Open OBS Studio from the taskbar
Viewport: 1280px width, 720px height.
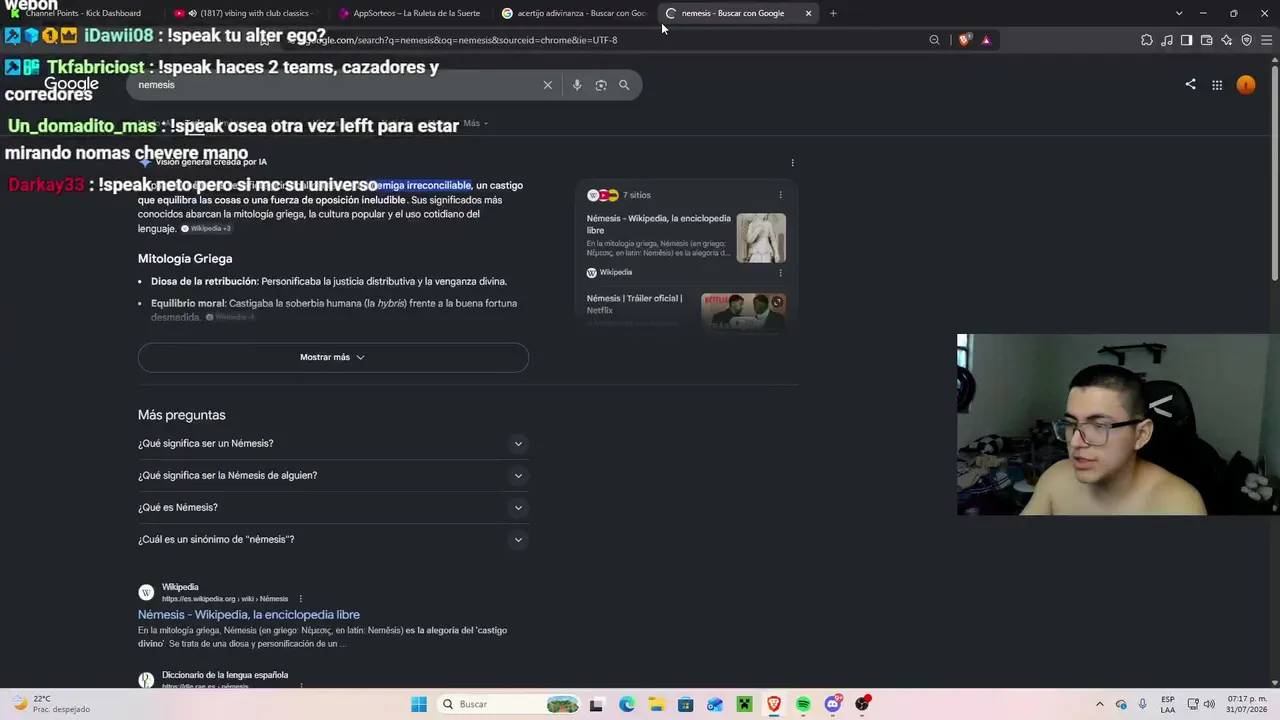coord(862,704)
